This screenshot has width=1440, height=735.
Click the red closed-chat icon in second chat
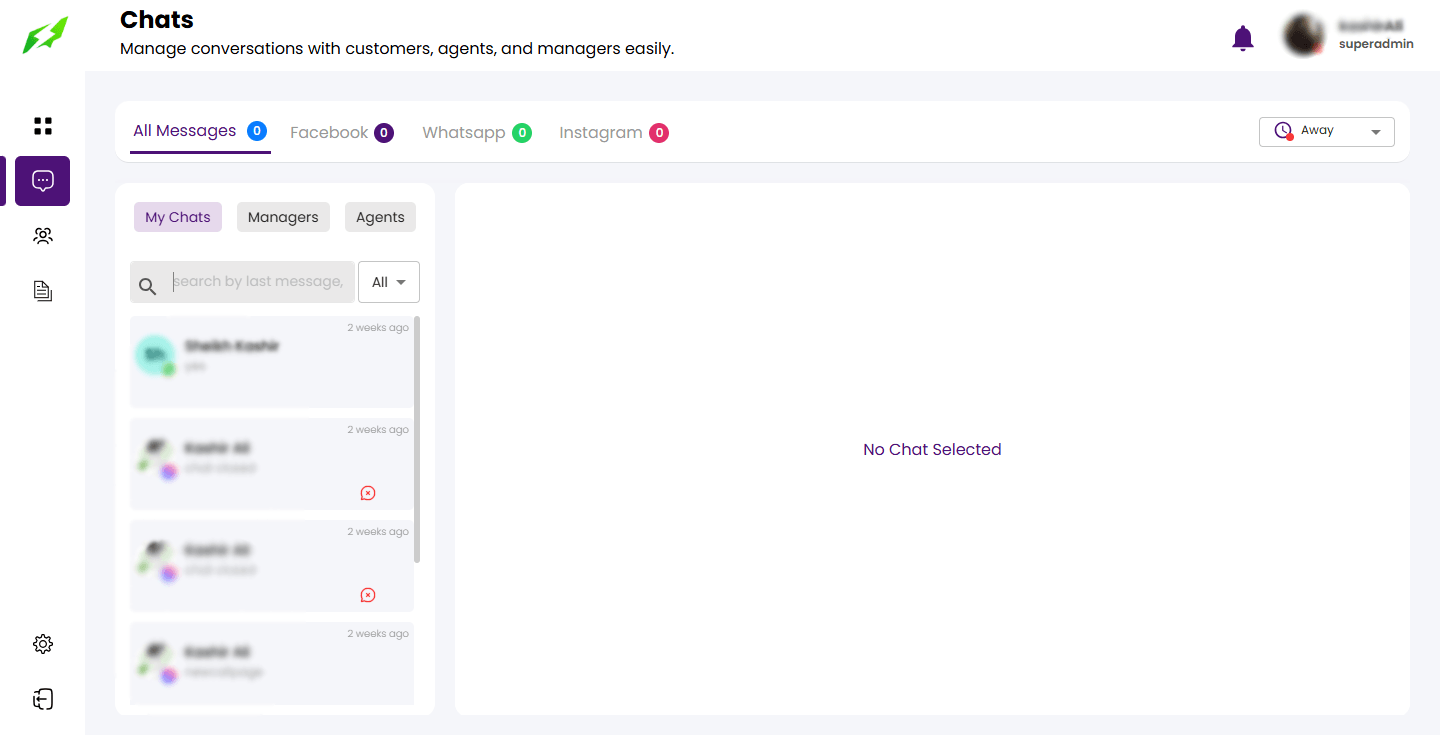367,493
